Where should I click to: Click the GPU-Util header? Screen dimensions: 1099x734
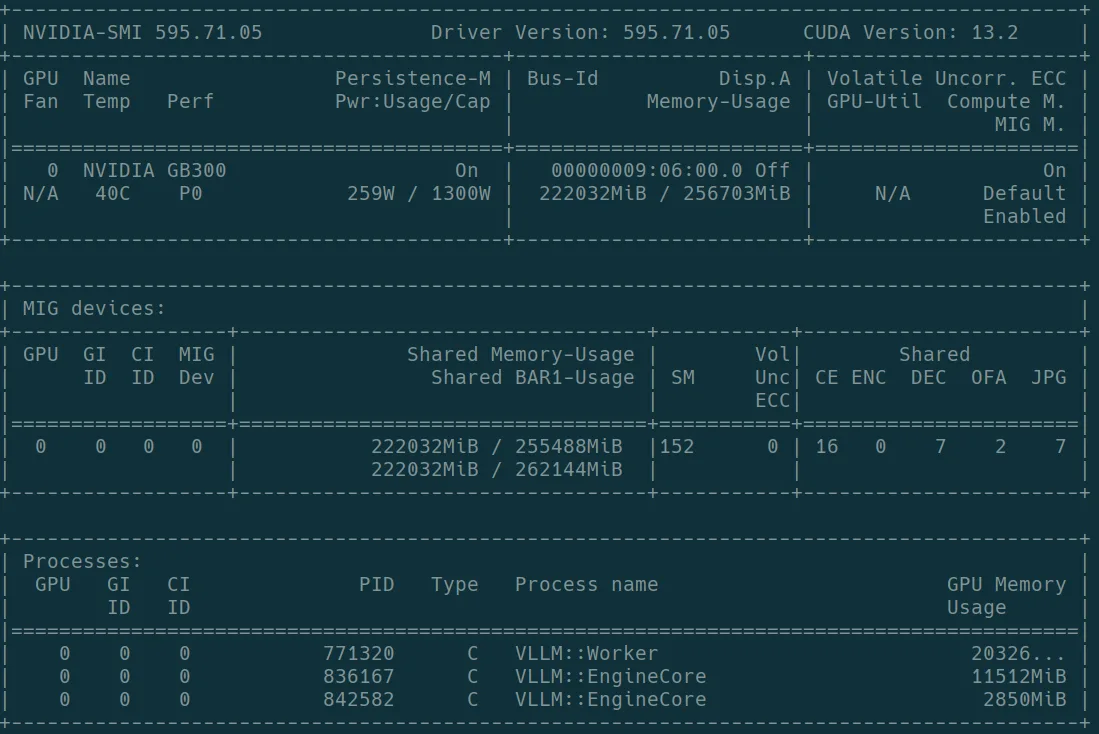tap(874, 102)
